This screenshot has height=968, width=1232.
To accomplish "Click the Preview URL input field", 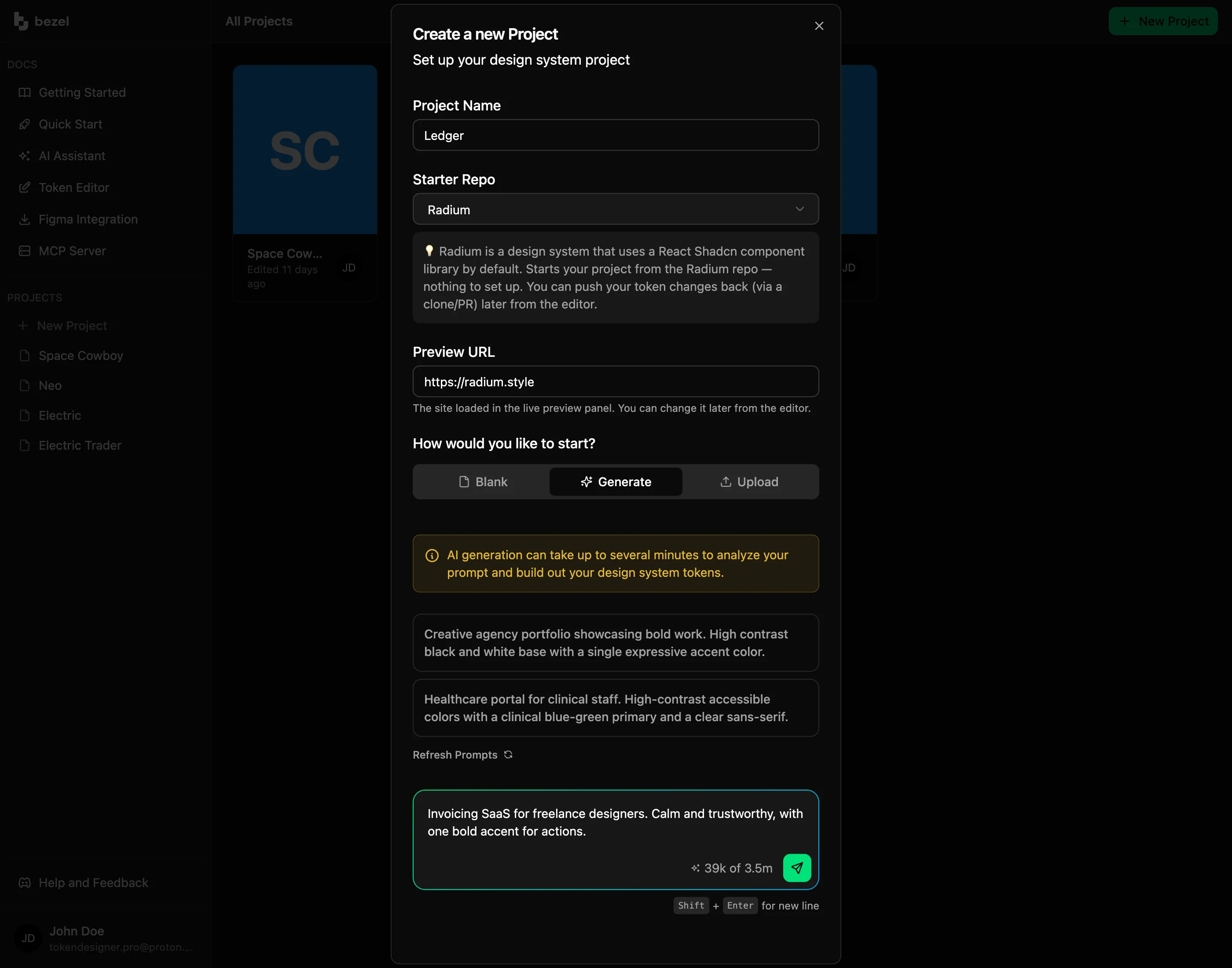I will [616, 382].
